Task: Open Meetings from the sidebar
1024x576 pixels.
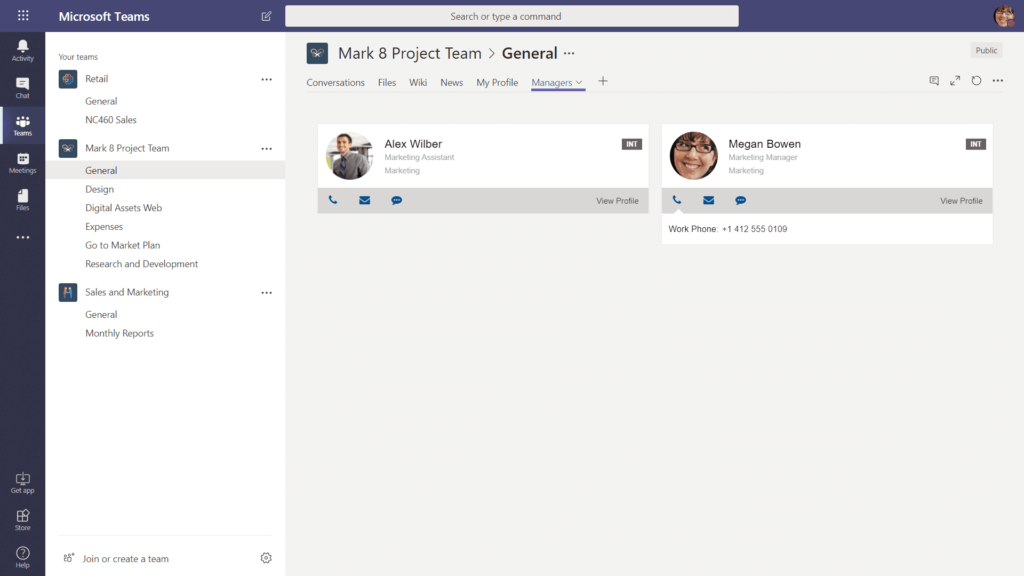Action: (x=23, y=163)
